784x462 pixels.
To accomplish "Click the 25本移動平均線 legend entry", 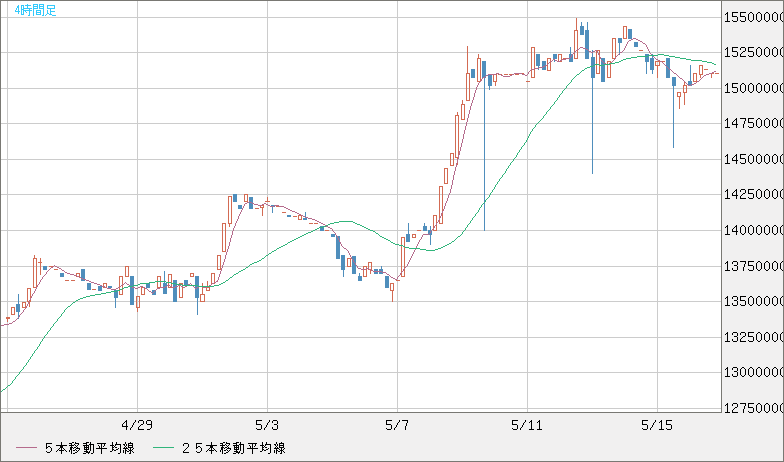I will tap(220, 448).
